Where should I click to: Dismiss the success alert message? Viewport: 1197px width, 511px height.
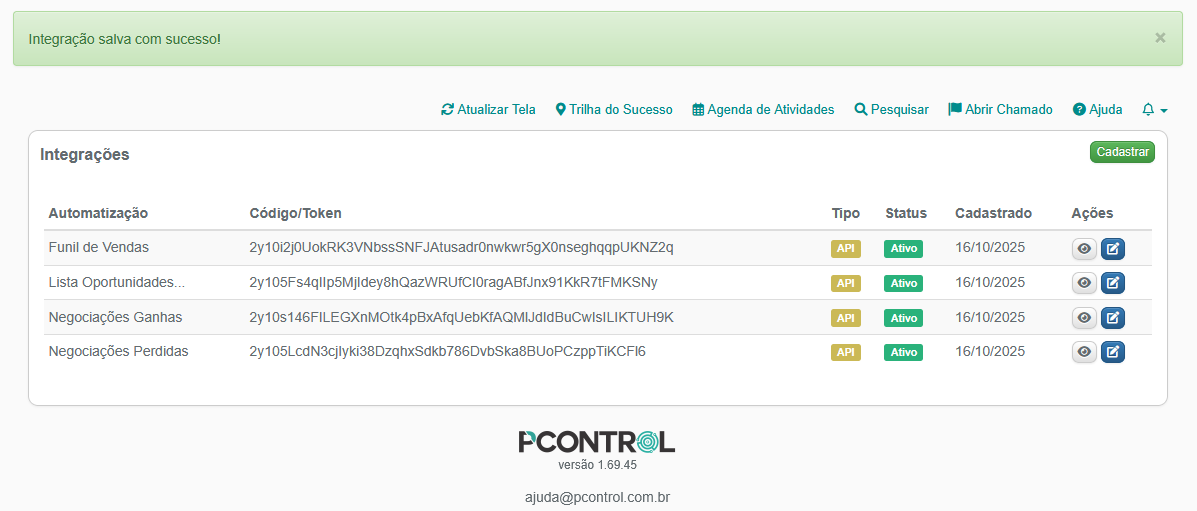tap(1160, 38)
